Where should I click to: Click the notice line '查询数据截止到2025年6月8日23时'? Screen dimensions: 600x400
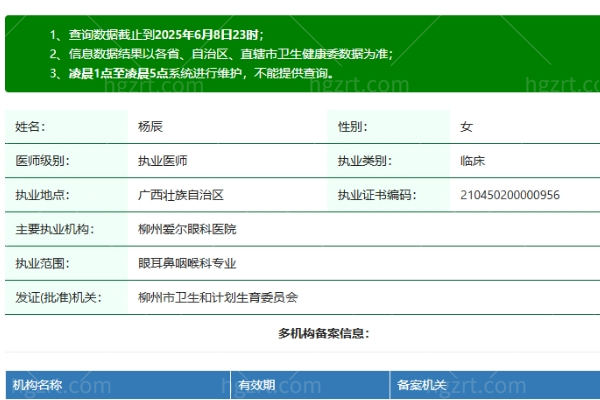[x=165, y=35]
